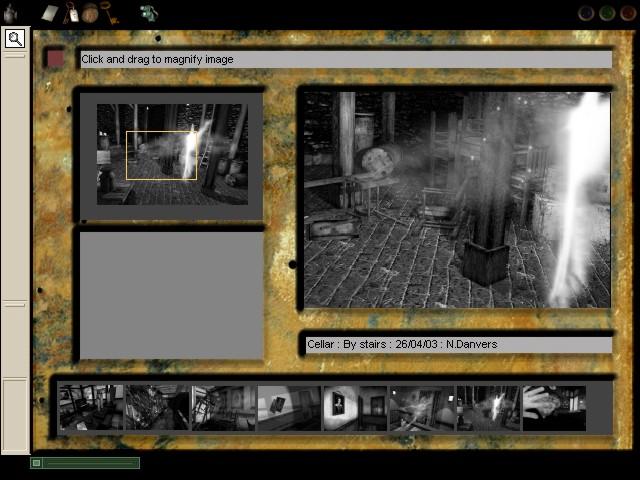Select the tag label inventory item

(72, 13)
